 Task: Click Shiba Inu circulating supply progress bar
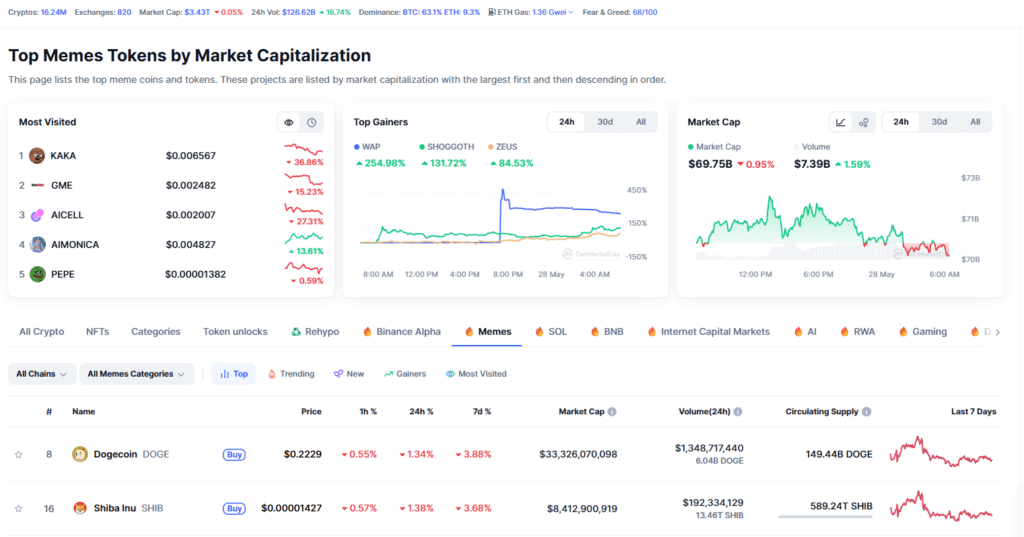pos(825,517)
